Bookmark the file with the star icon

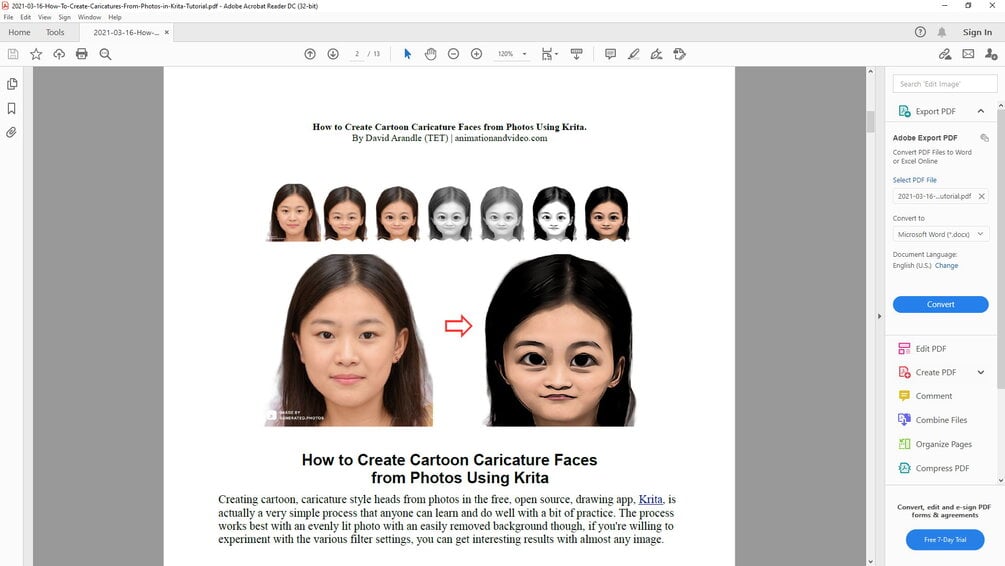[x=36, y=54]
